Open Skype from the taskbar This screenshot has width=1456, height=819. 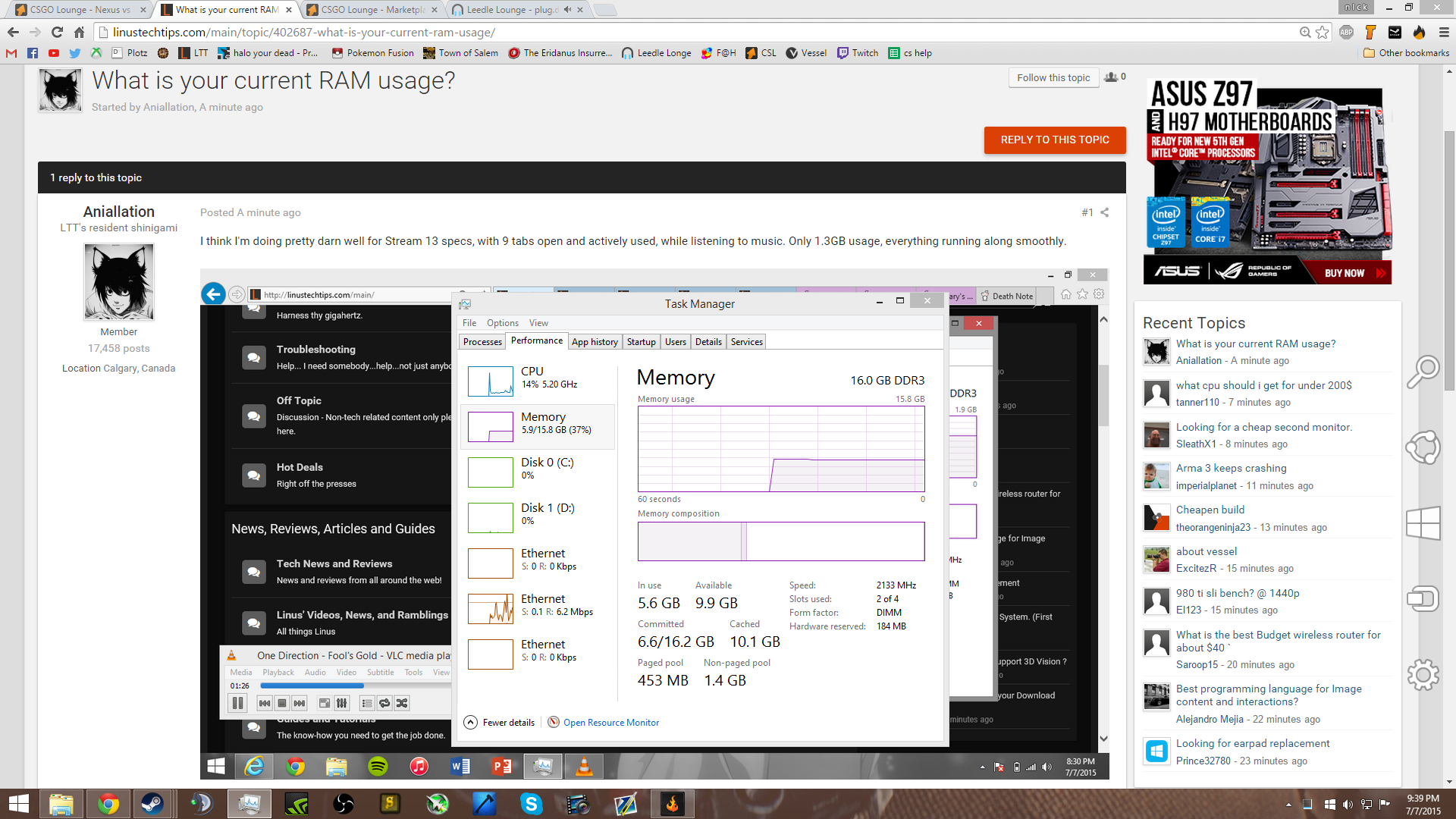click(x=532, y=804)
